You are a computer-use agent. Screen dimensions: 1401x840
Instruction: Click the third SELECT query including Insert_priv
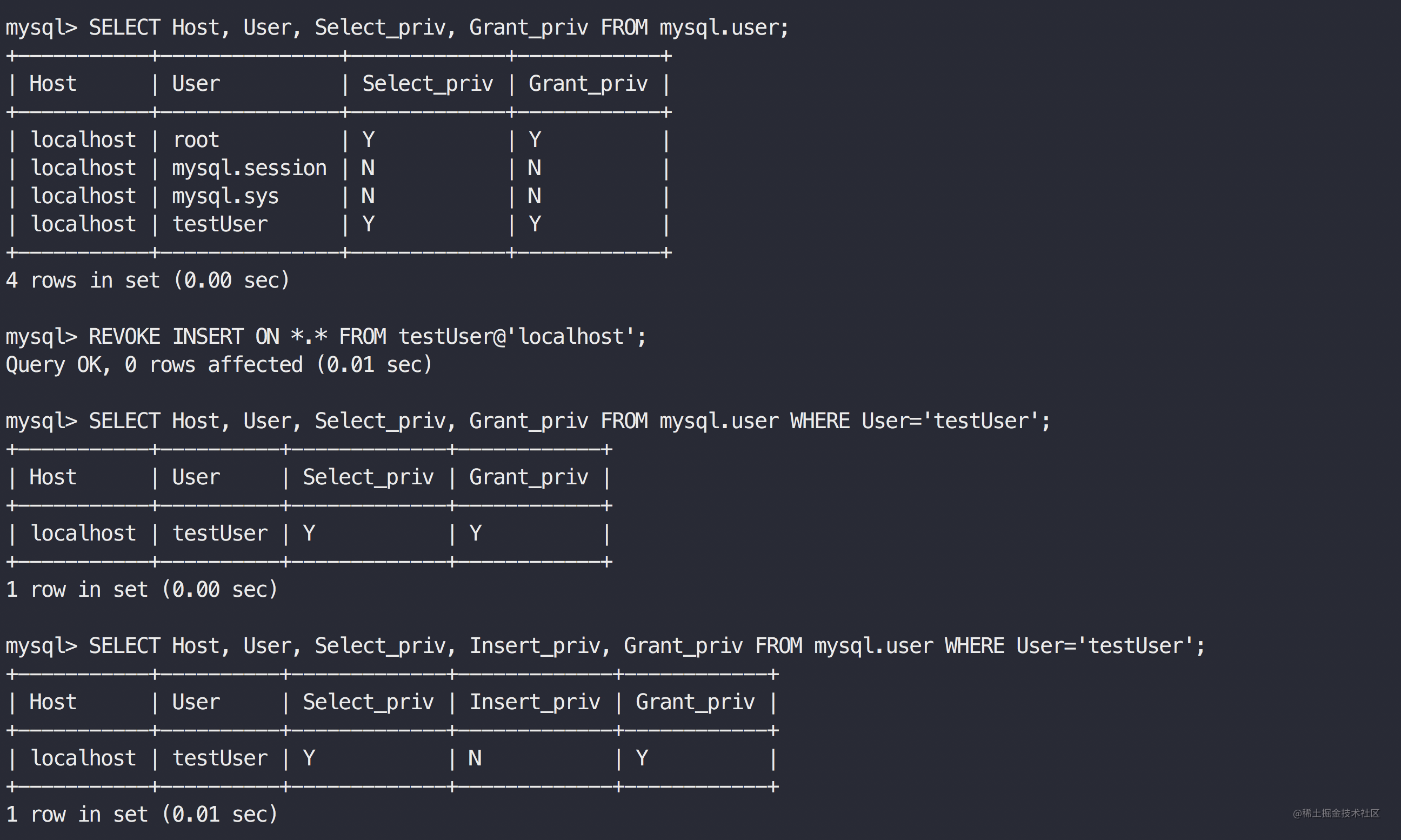click(605, 646)
